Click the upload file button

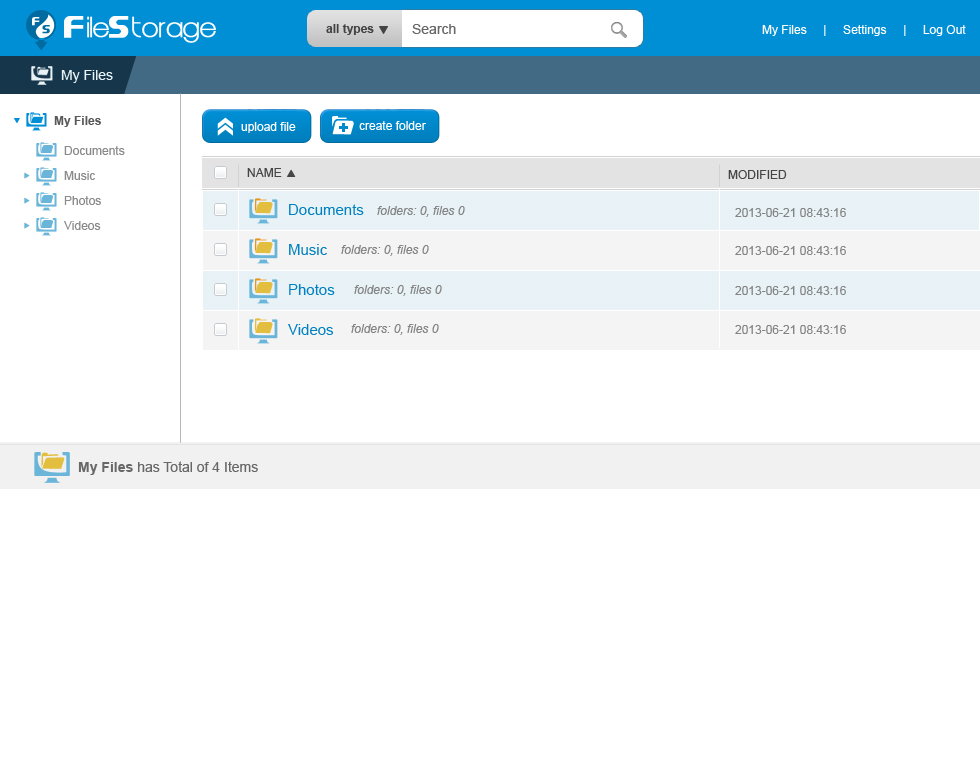click(x=256, y=126)
